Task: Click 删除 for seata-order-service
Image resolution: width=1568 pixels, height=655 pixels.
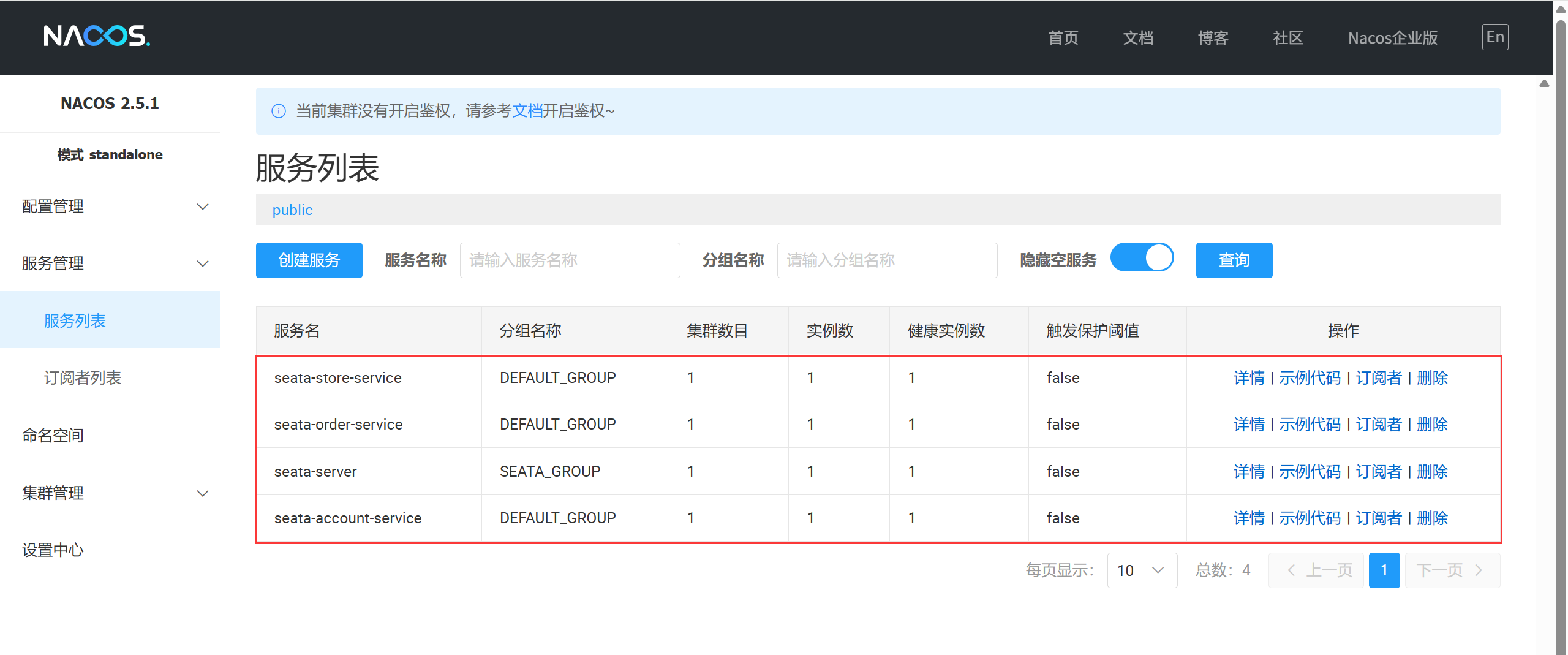Action: [1432, 425]
